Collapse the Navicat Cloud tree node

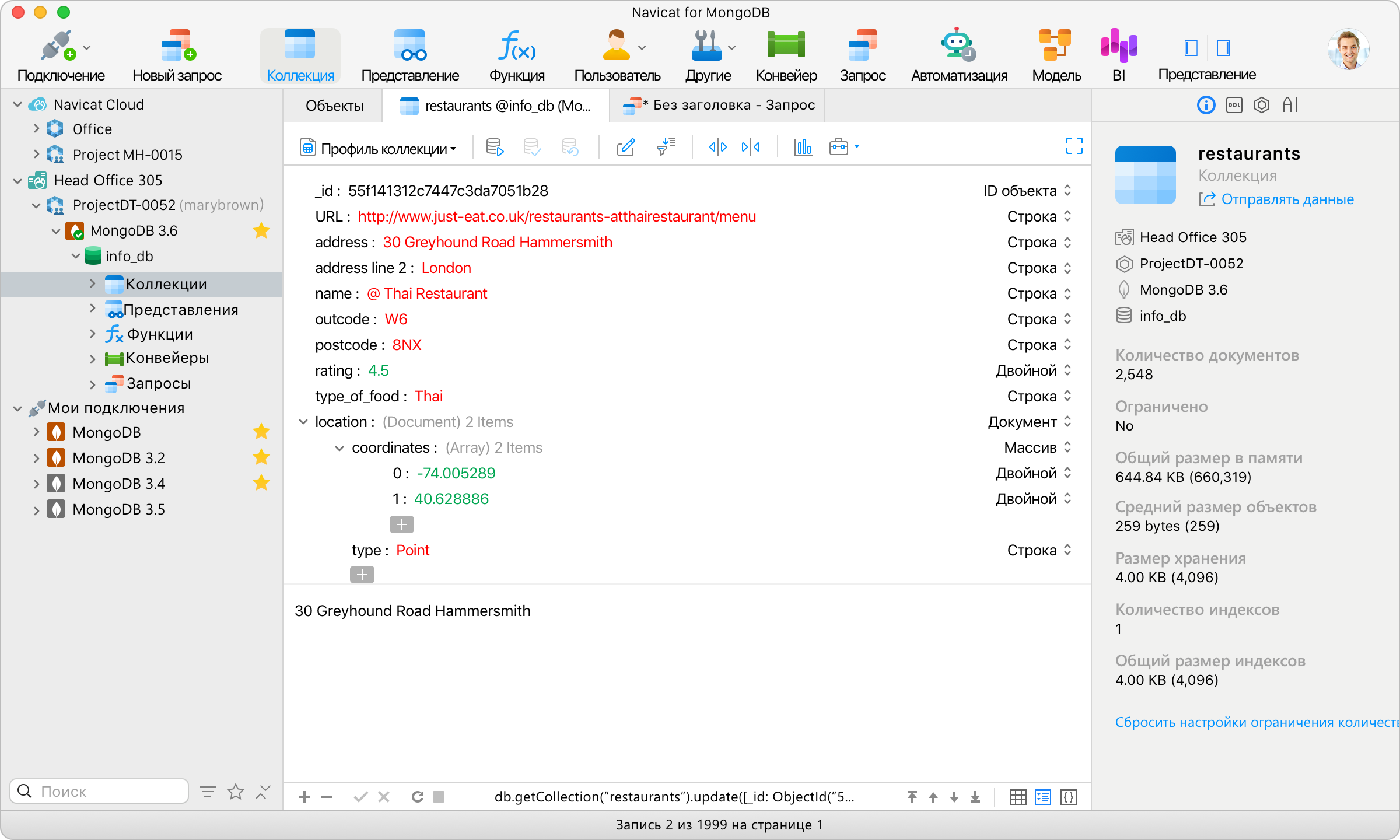point(17,104)
